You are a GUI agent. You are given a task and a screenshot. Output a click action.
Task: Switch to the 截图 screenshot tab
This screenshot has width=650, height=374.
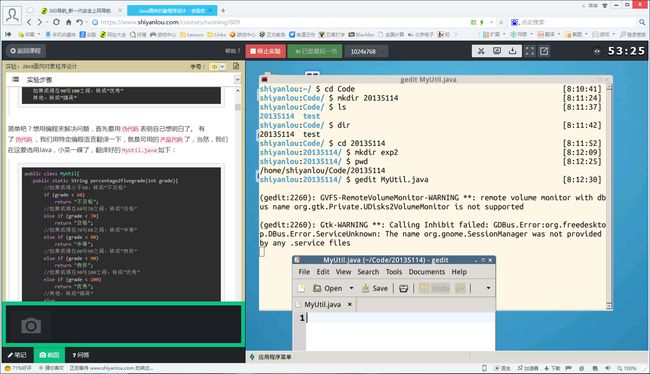49,355
